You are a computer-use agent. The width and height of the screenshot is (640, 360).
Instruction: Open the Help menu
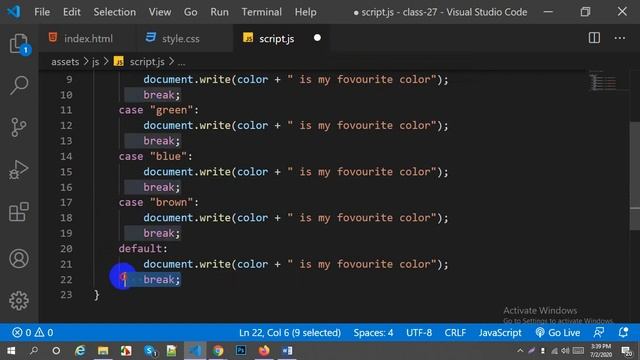pyautogui.click(x=305, y=12)
